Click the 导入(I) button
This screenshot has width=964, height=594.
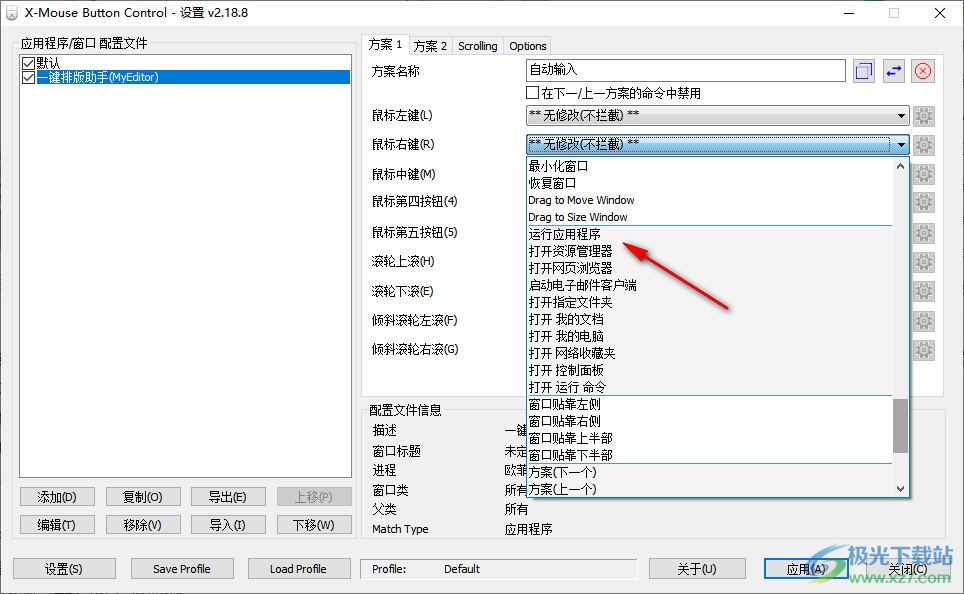228,525
